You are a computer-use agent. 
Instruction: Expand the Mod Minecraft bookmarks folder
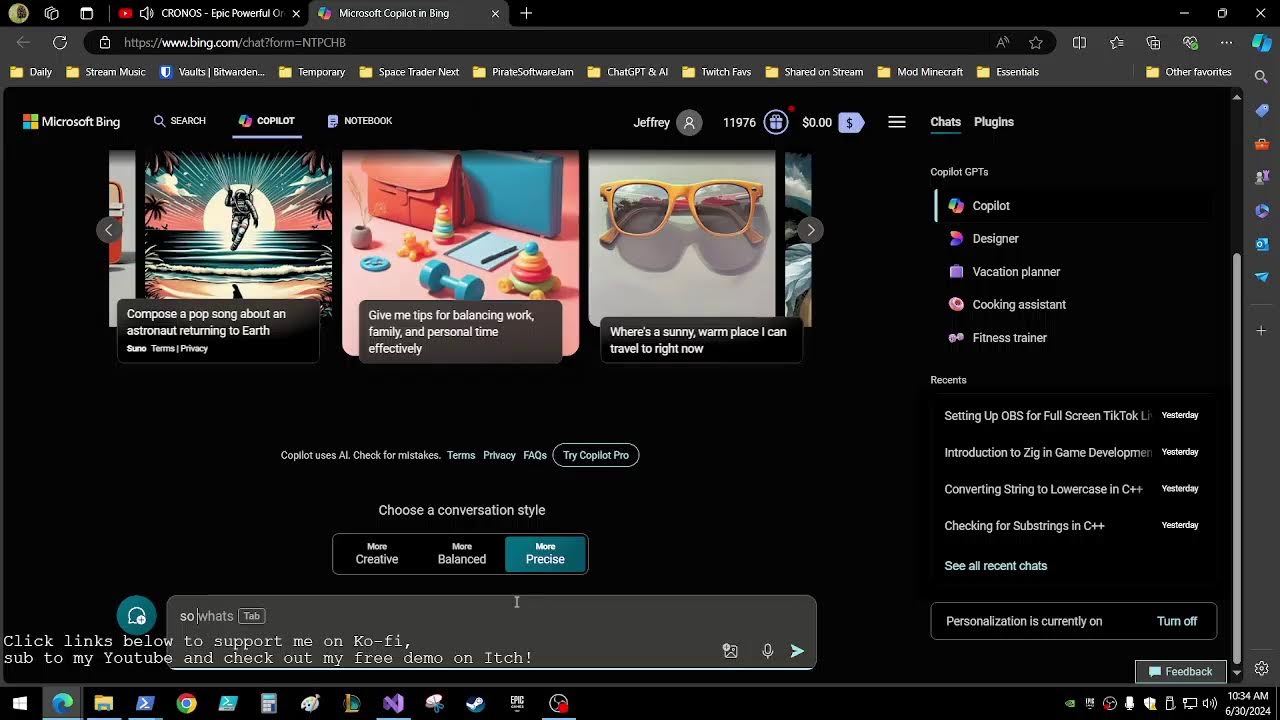[x=920, y=72]
